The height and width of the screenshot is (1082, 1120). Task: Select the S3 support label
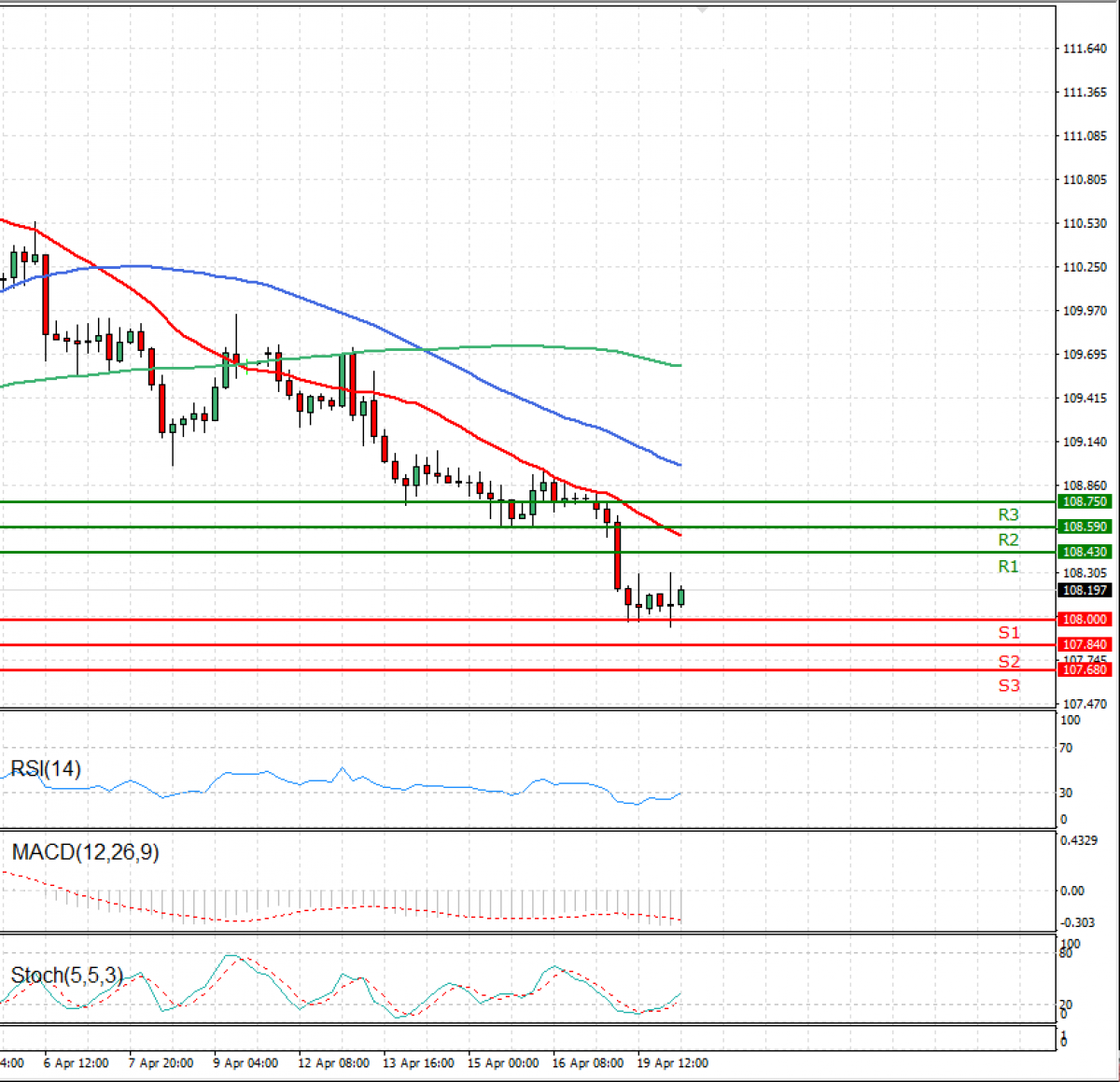(x=1009, y=686)
